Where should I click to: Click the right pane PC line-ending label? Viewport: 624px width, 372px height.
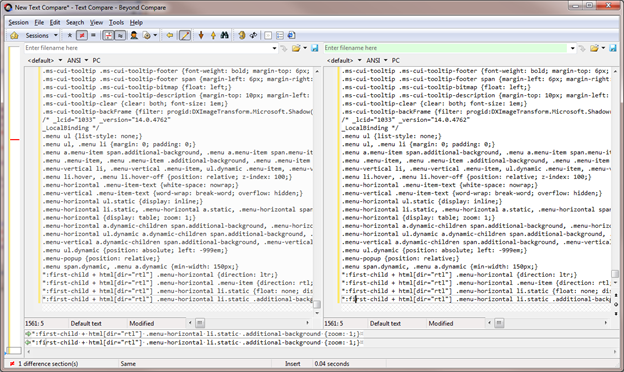[x=396, y=60]
